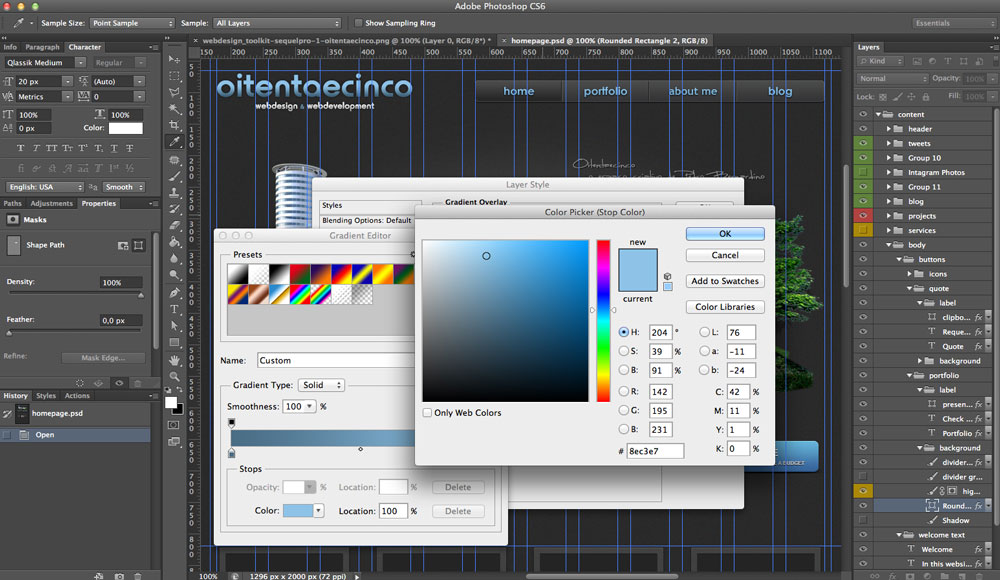Viewport: 1000px width, 580px height.
Task: Open Color Libraries
Action: click(x=725, y=307)
